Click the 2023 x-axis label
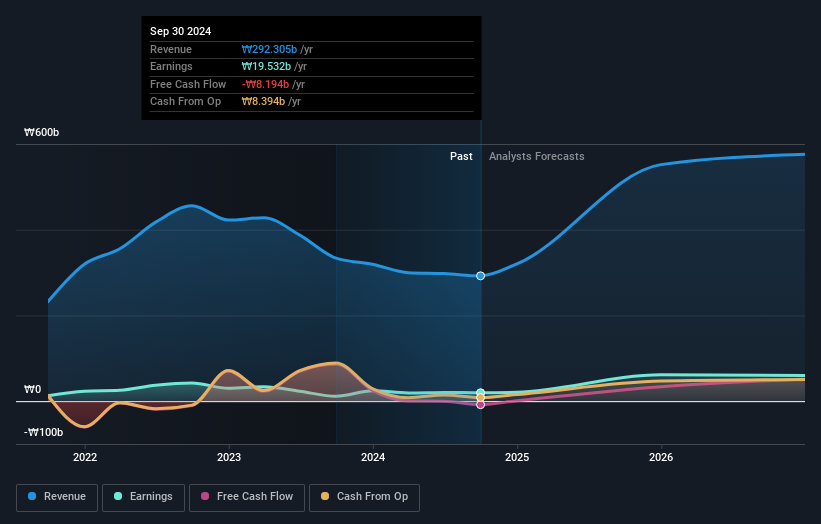Image resolution: width=821 pixels, height=524 pixels. click(229, 458)
